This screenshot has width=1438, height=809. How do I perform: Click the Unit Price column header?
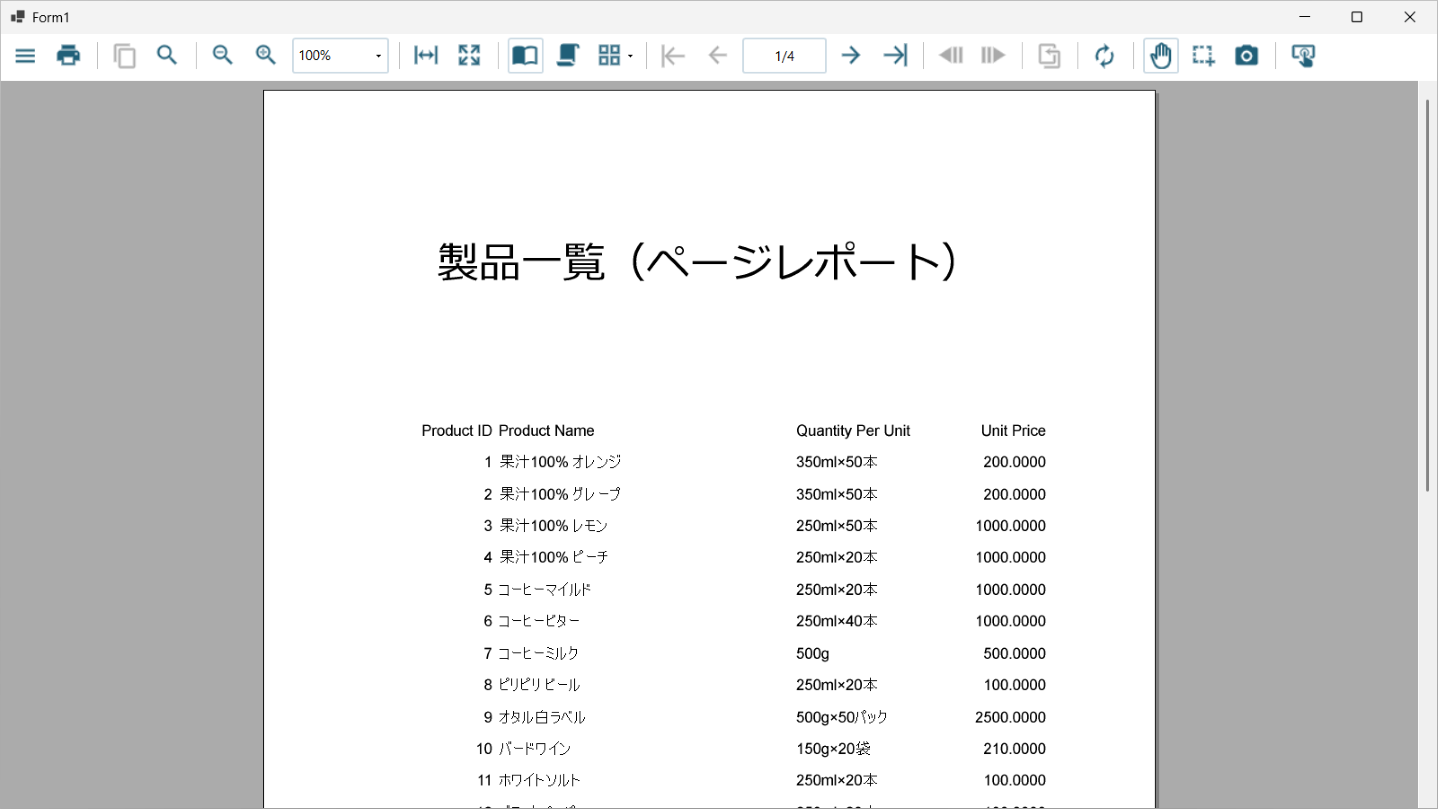pos(1013,431)
